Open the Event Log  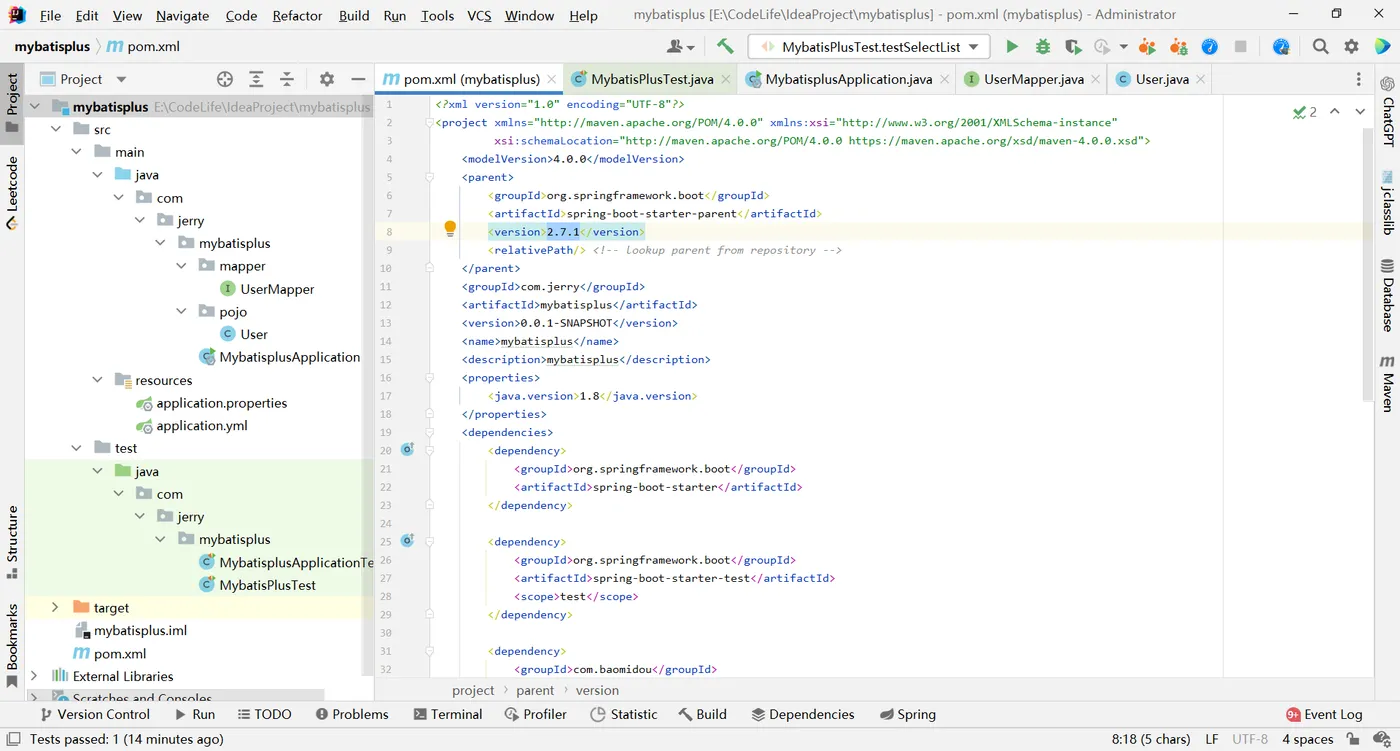tap(1324, 714)
